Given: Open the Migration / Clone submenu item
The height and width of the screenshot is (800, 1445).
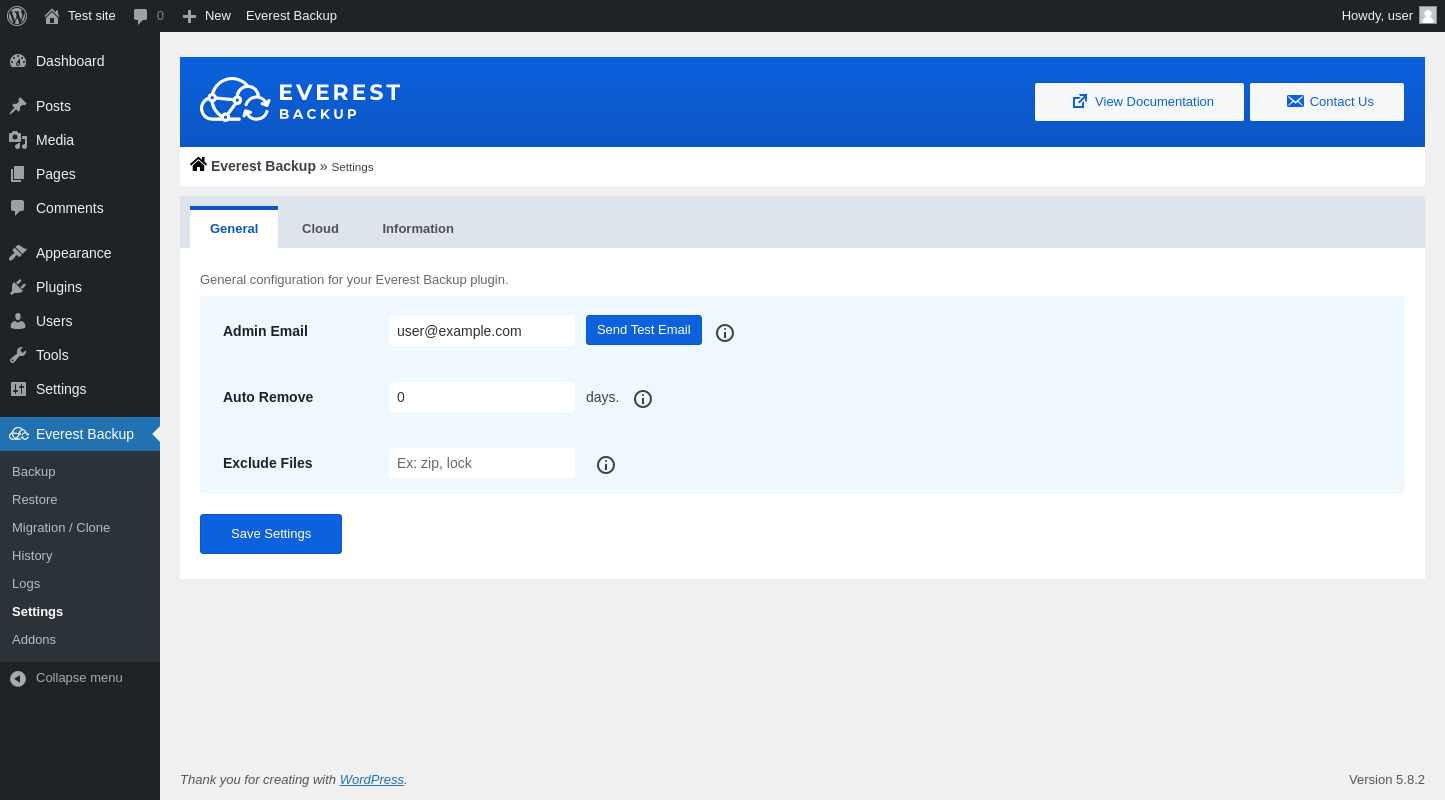Looking at the screenshot, I should pos(61,527).
